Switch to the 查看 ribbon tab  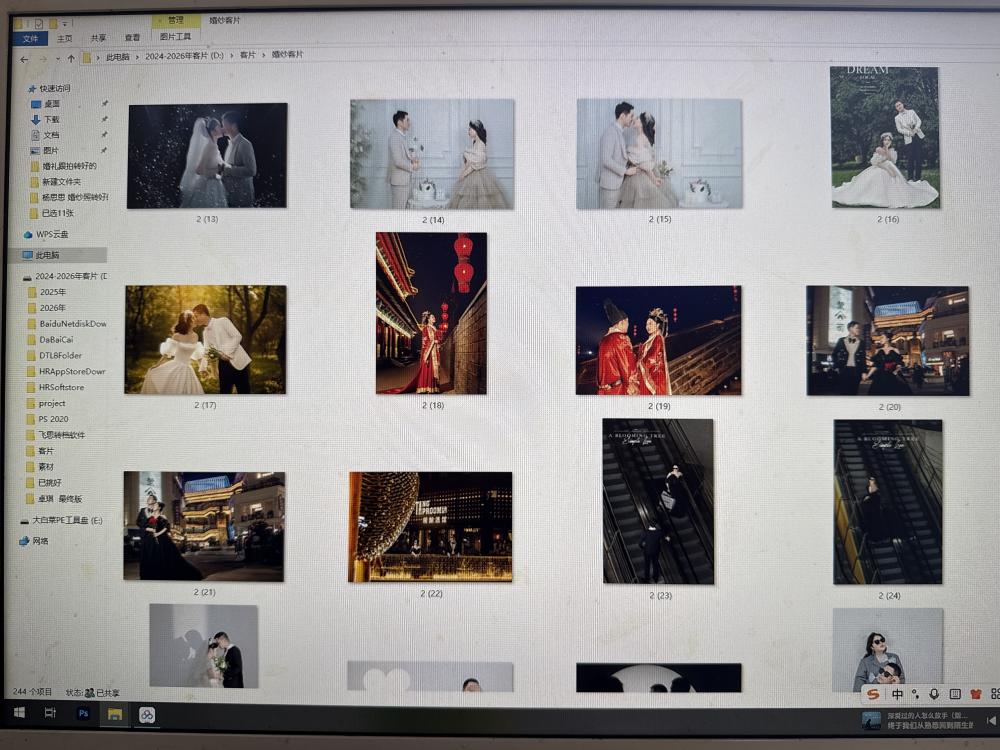[132, 38]
